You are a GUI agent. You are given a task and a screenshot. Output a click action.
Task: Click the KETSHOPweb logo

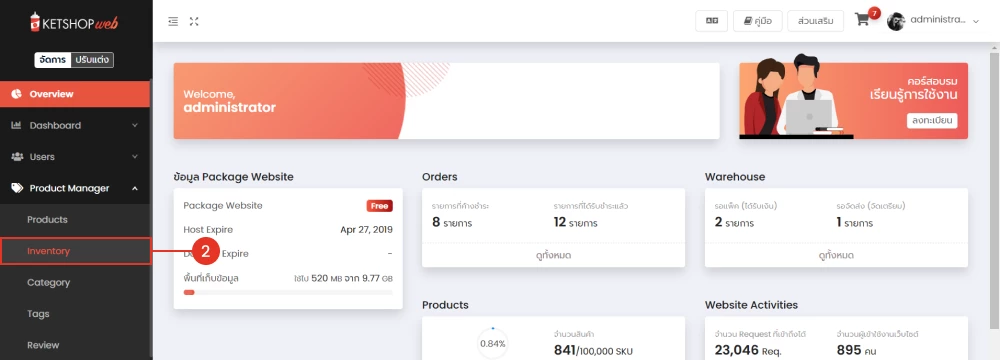pyautogui.click(x=75, y=22)
